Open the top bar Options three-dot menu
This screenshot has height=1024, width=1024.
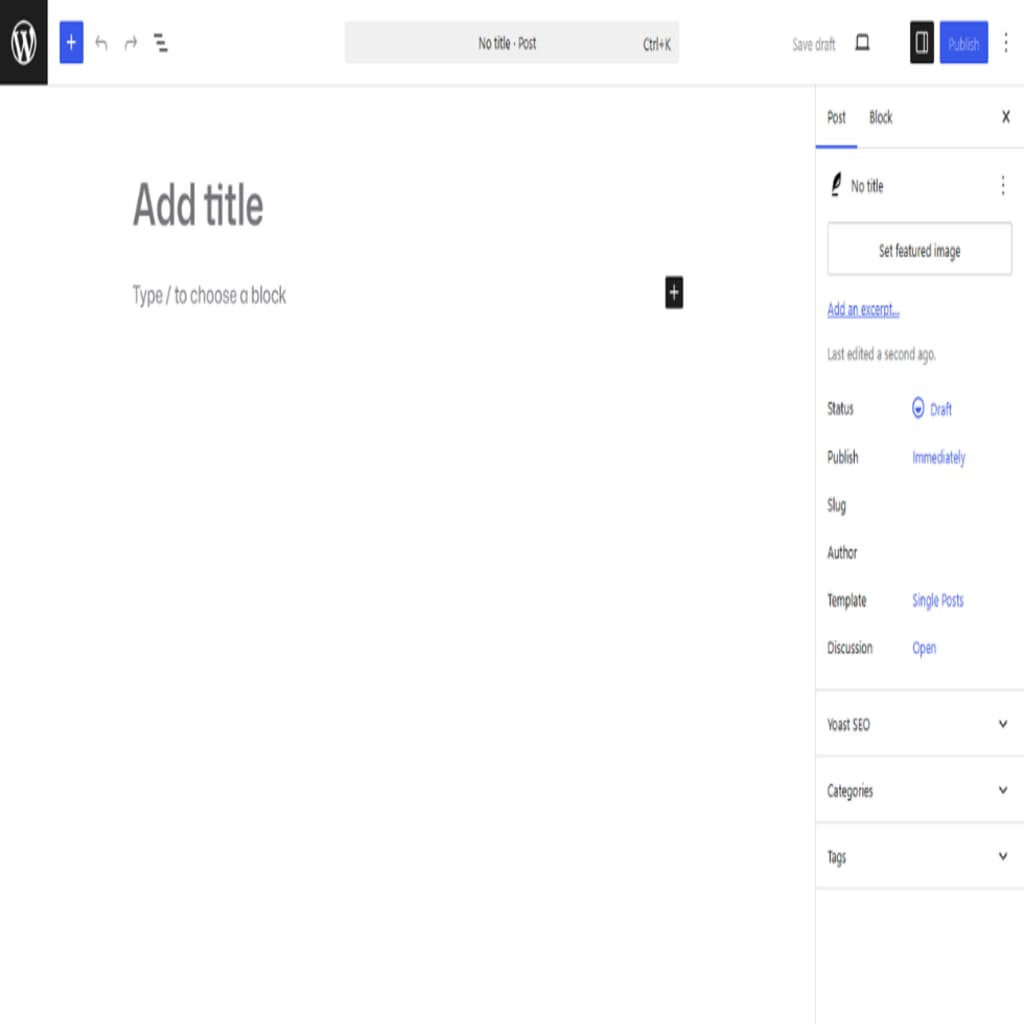pyautogui.click(x=1006, y=43)
